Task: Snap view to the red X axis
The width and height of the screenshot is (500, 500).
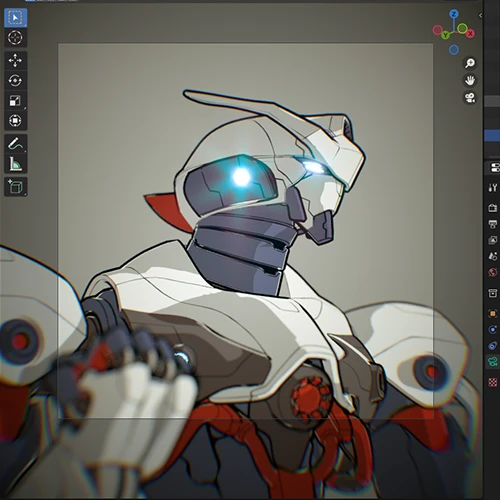Action: 470,34
